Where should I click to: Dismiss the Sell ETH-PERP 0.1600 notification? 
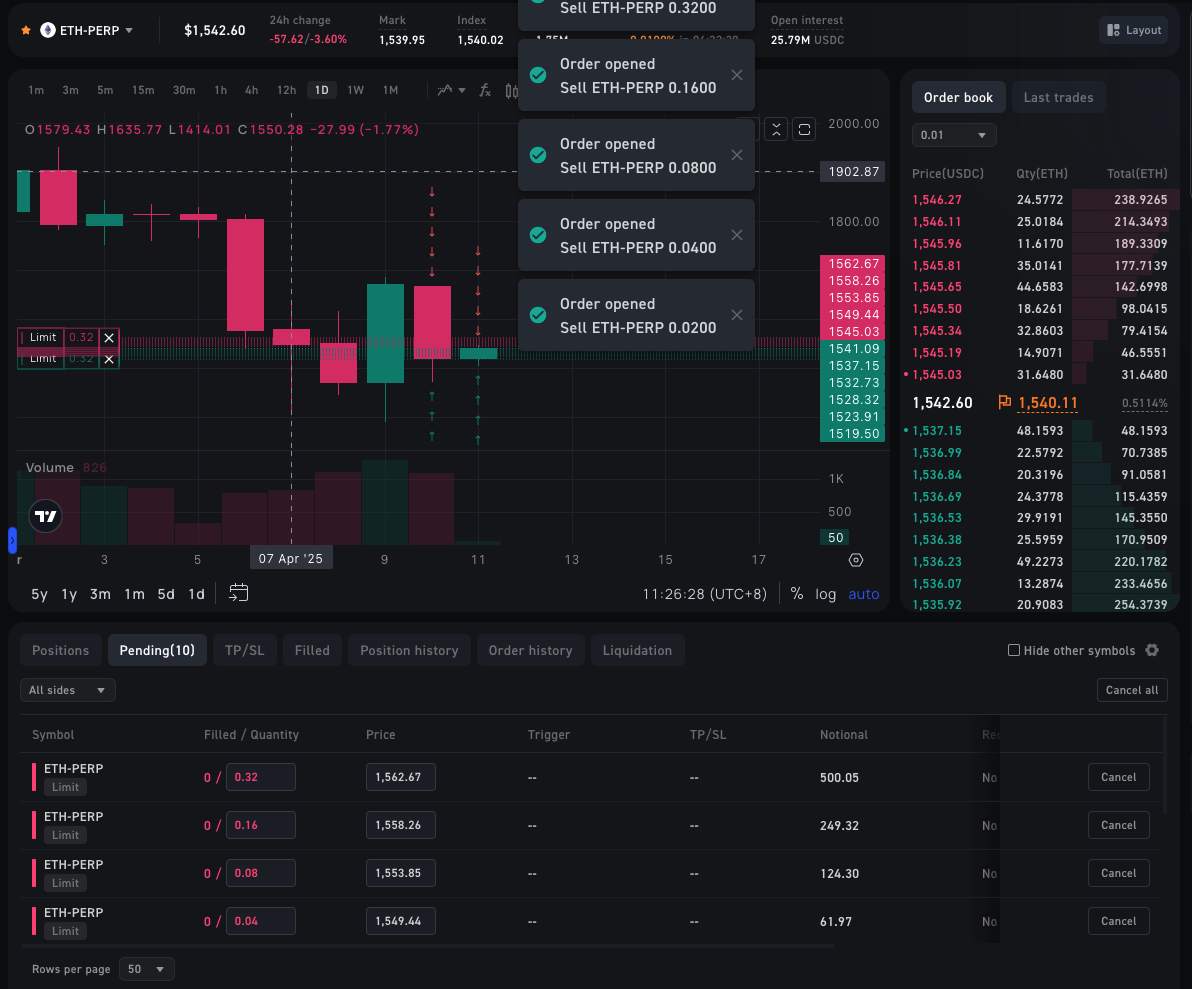[x=737, y=75]
